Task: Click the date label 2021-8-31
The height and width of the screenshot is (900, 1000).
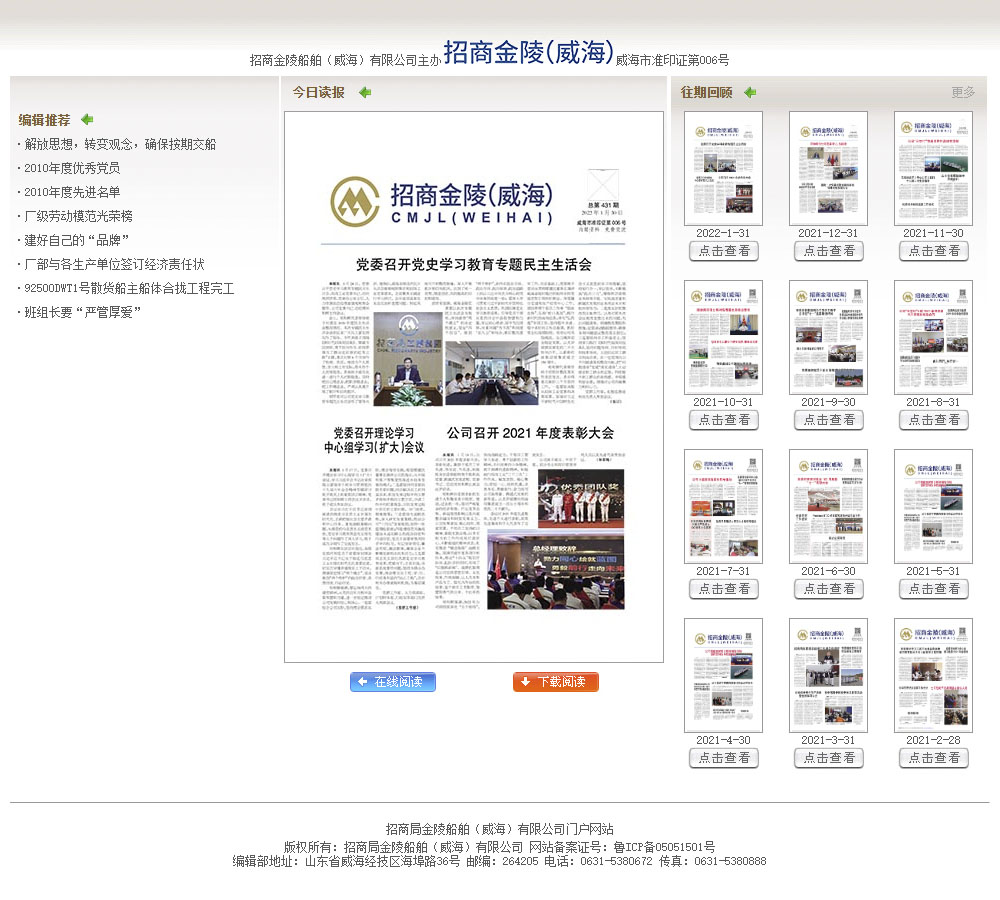Action: 934,402
